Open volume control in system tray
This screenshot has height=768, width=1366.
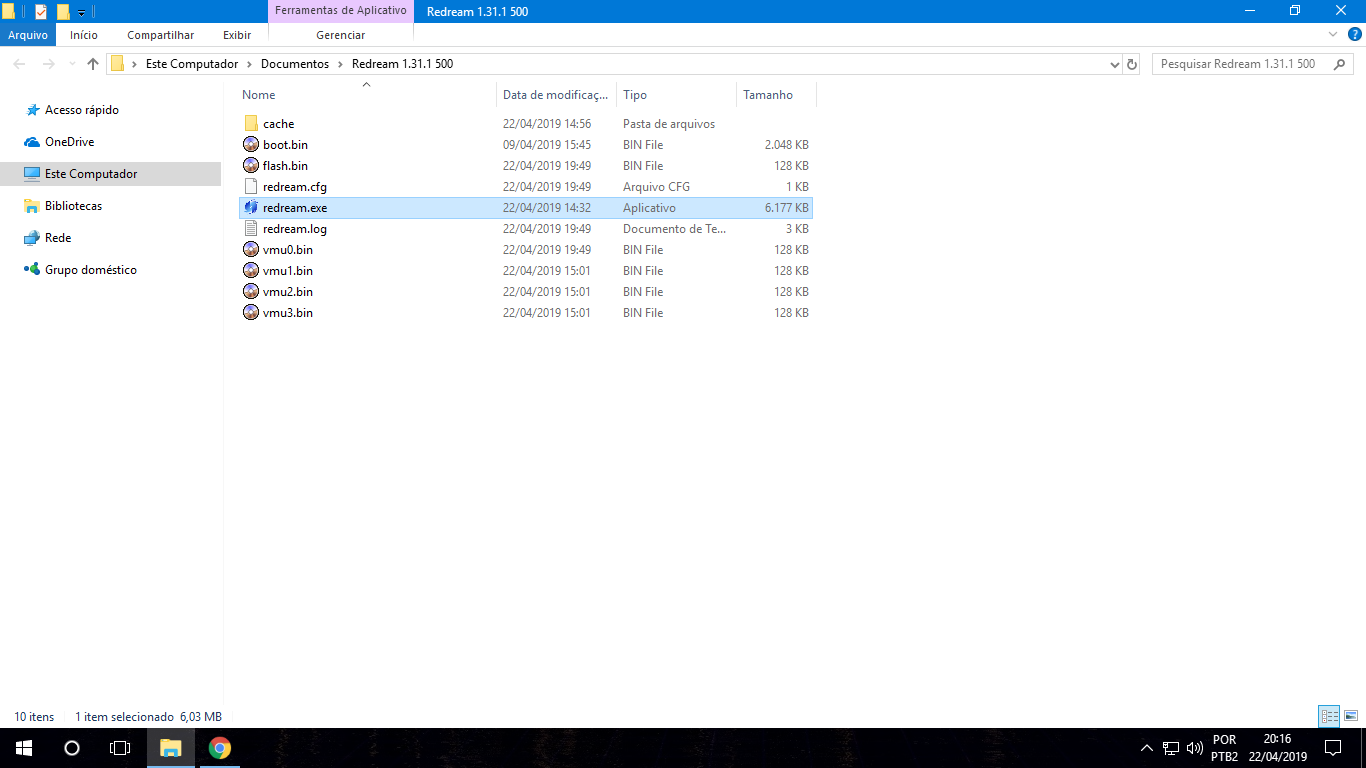[1195, 748]
